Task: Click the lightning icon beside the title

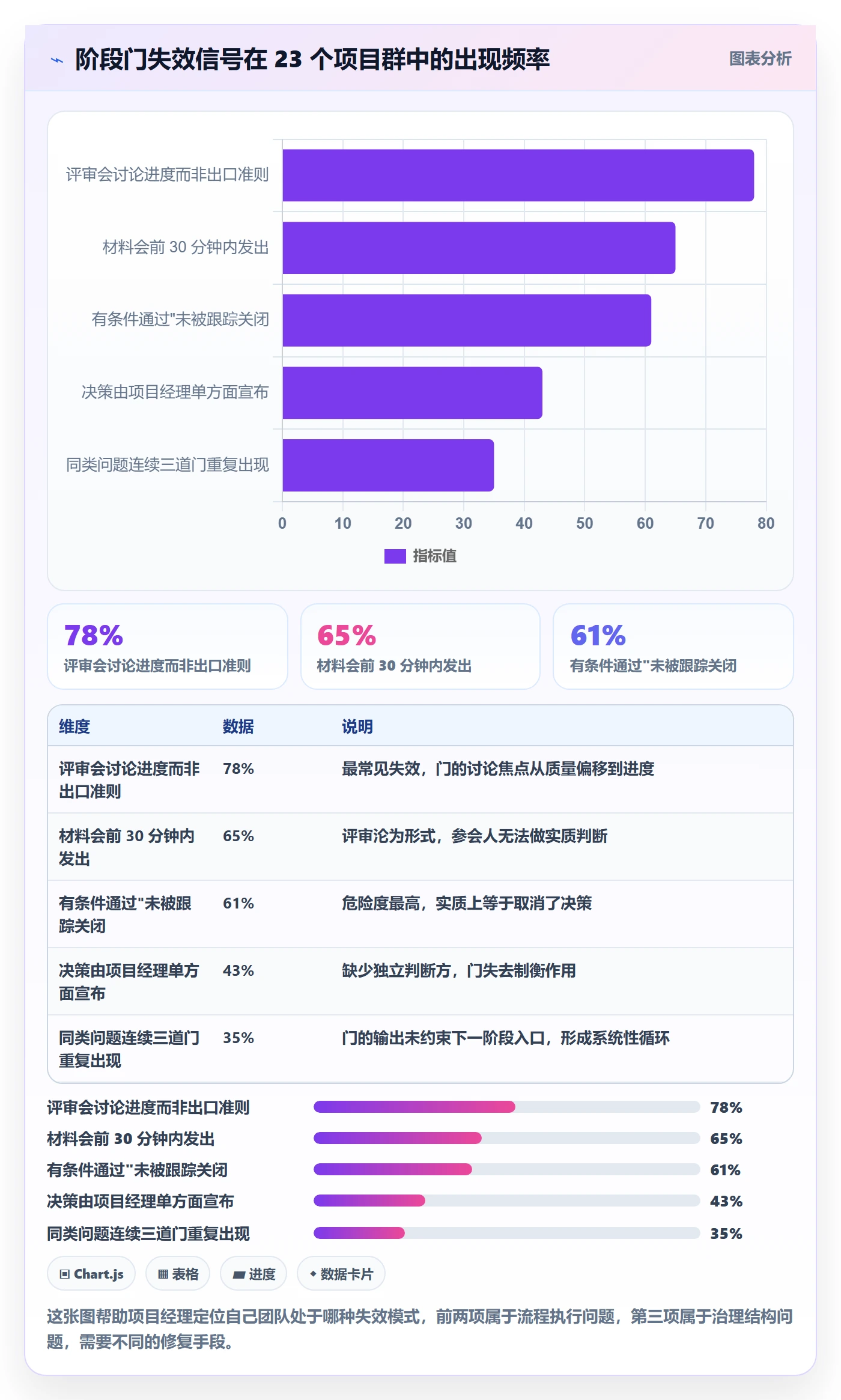Action: 57,59
